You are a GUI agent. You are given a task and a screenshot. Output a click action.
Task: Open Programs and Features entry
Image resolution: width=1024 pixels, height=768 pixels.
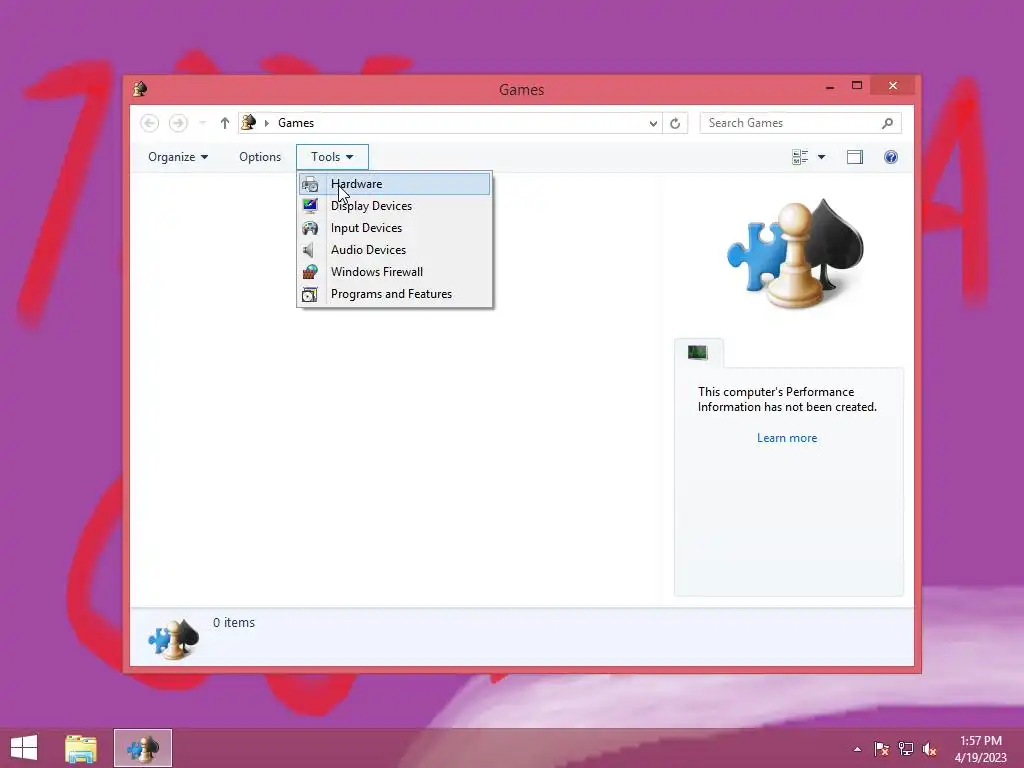(x=394, y=294)
